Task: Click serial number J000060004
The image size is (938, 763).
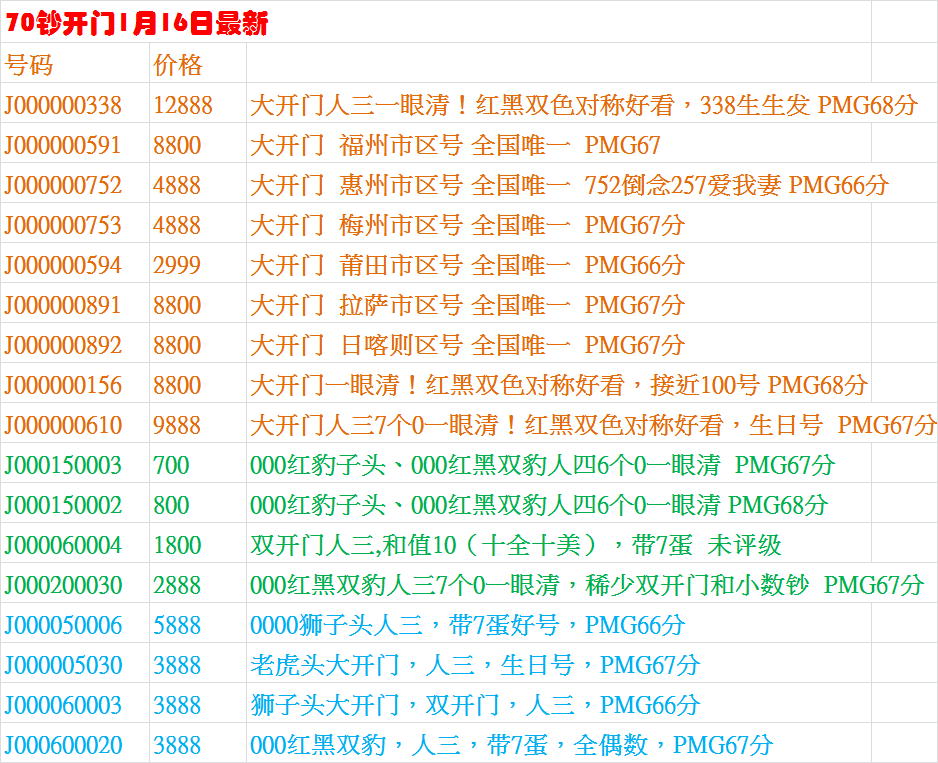Action: (x=63, y=546)
